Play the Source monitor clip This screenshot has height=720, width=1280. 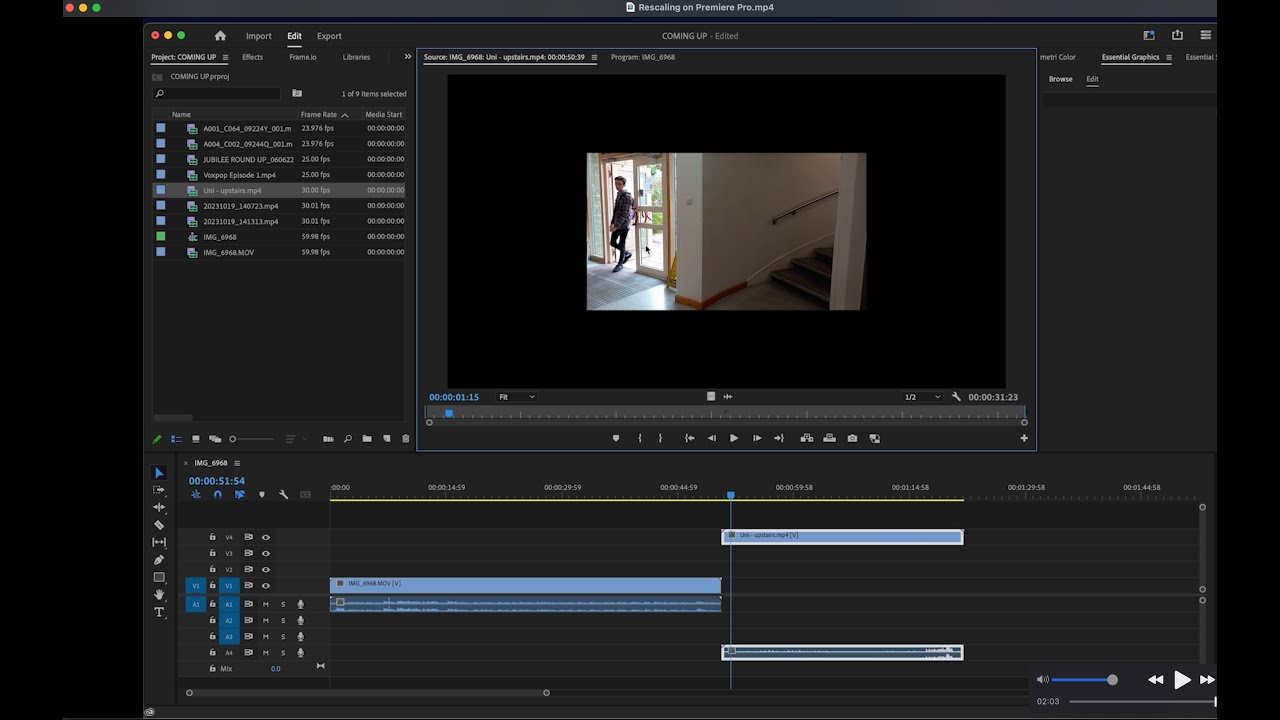[734, 438]
